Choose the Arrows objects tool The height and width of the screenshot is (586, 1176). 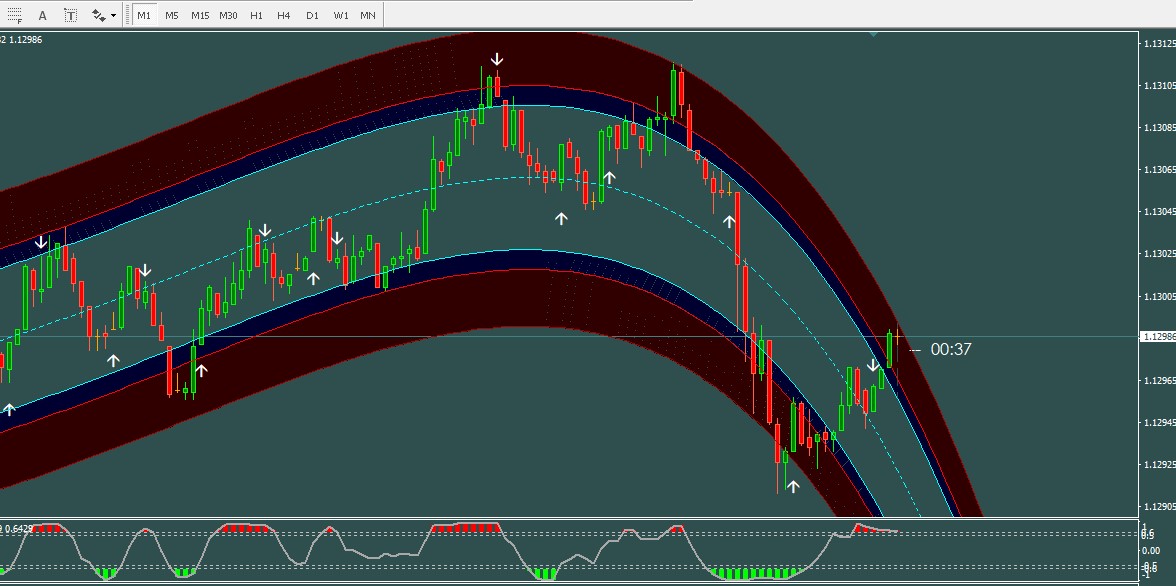pos(98,15)
